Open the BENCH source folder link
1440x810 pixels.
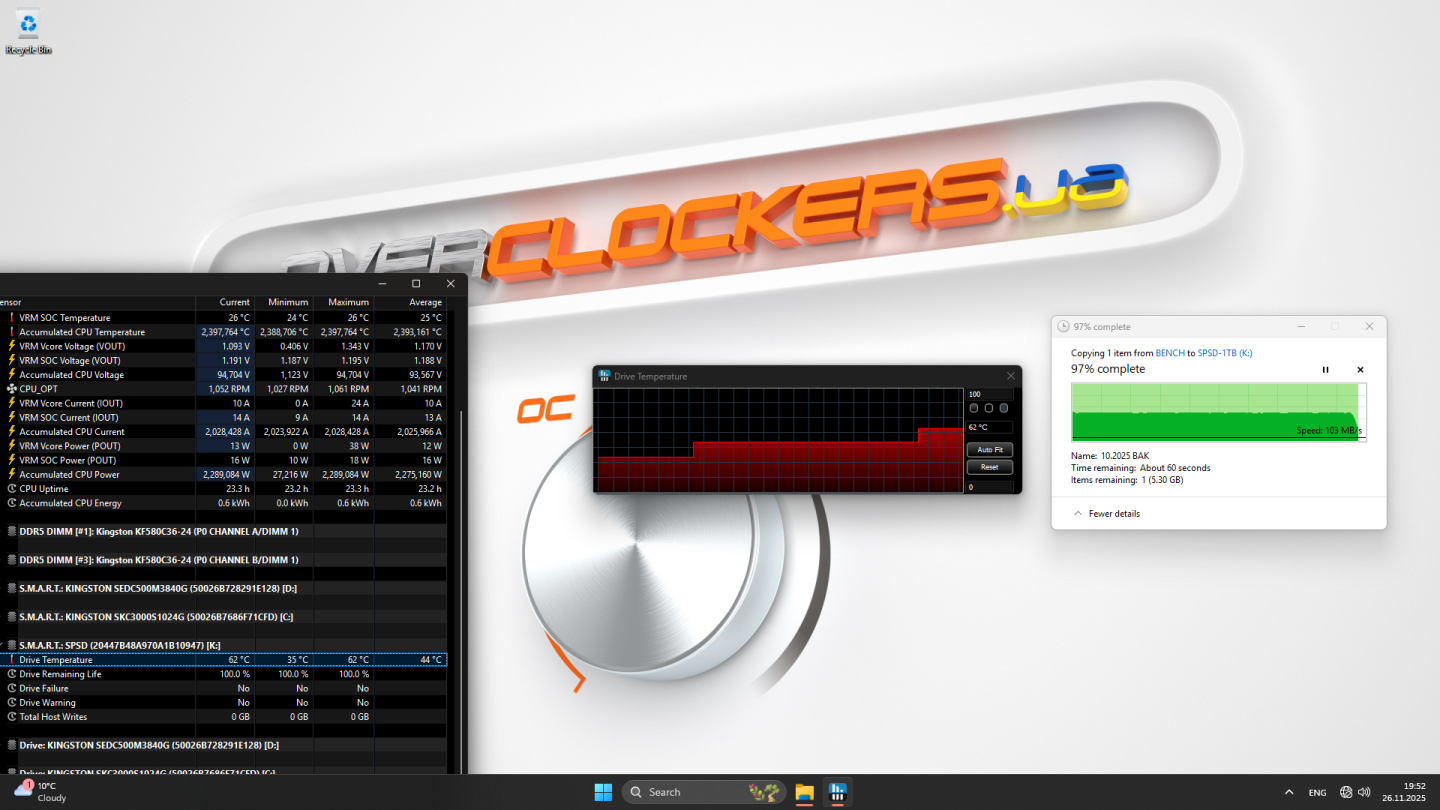[1169, 353]
